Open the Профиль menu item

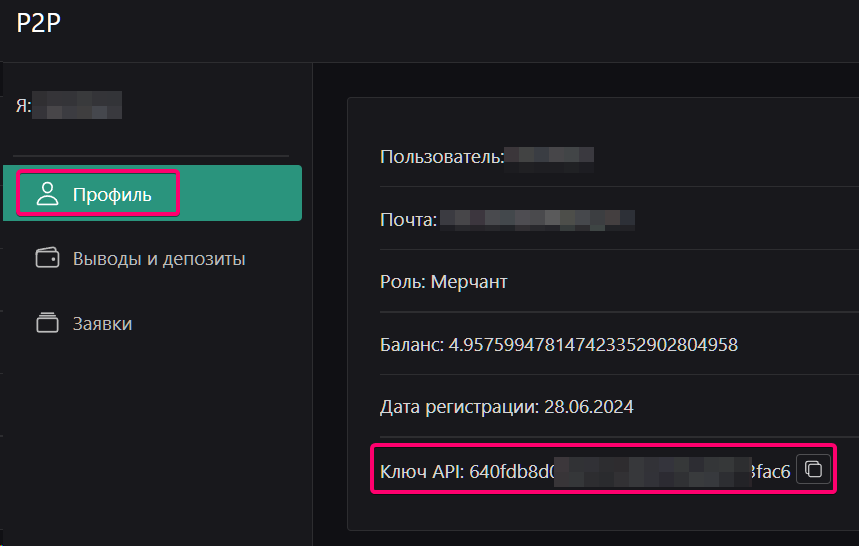point(111,194)
